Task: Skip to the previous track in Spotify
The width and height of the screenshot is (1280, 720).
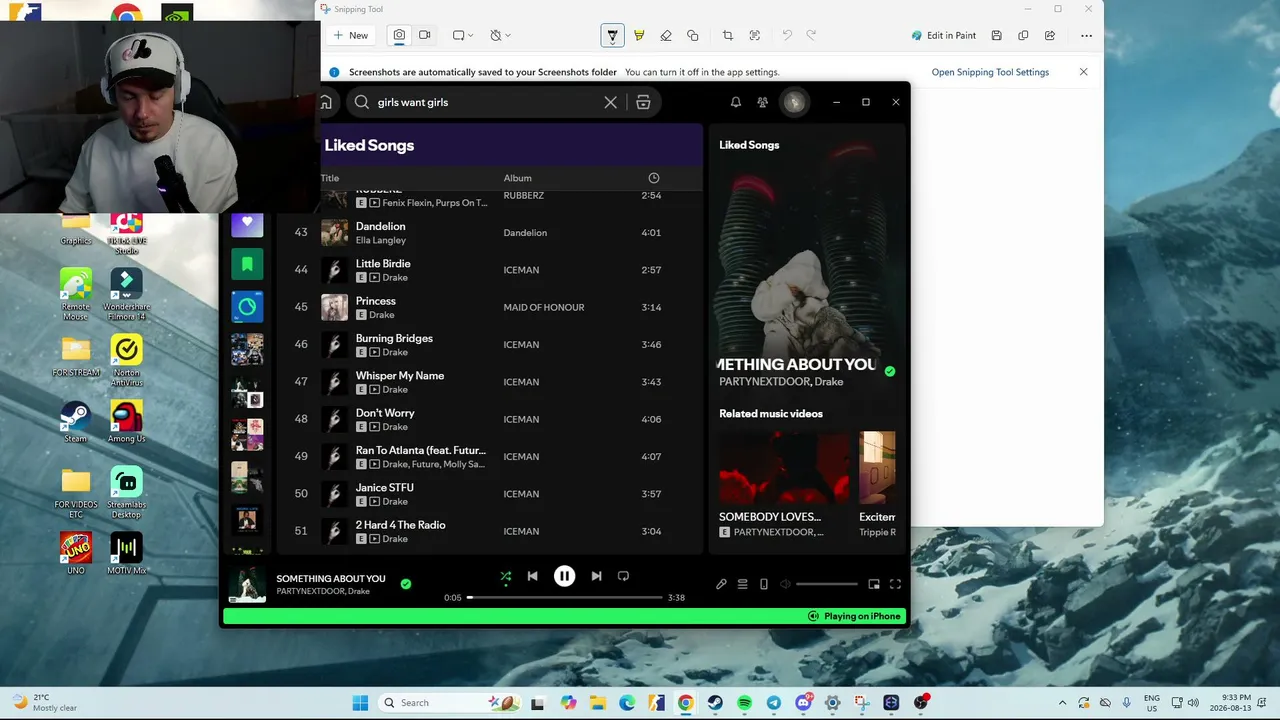Action: 533,576
